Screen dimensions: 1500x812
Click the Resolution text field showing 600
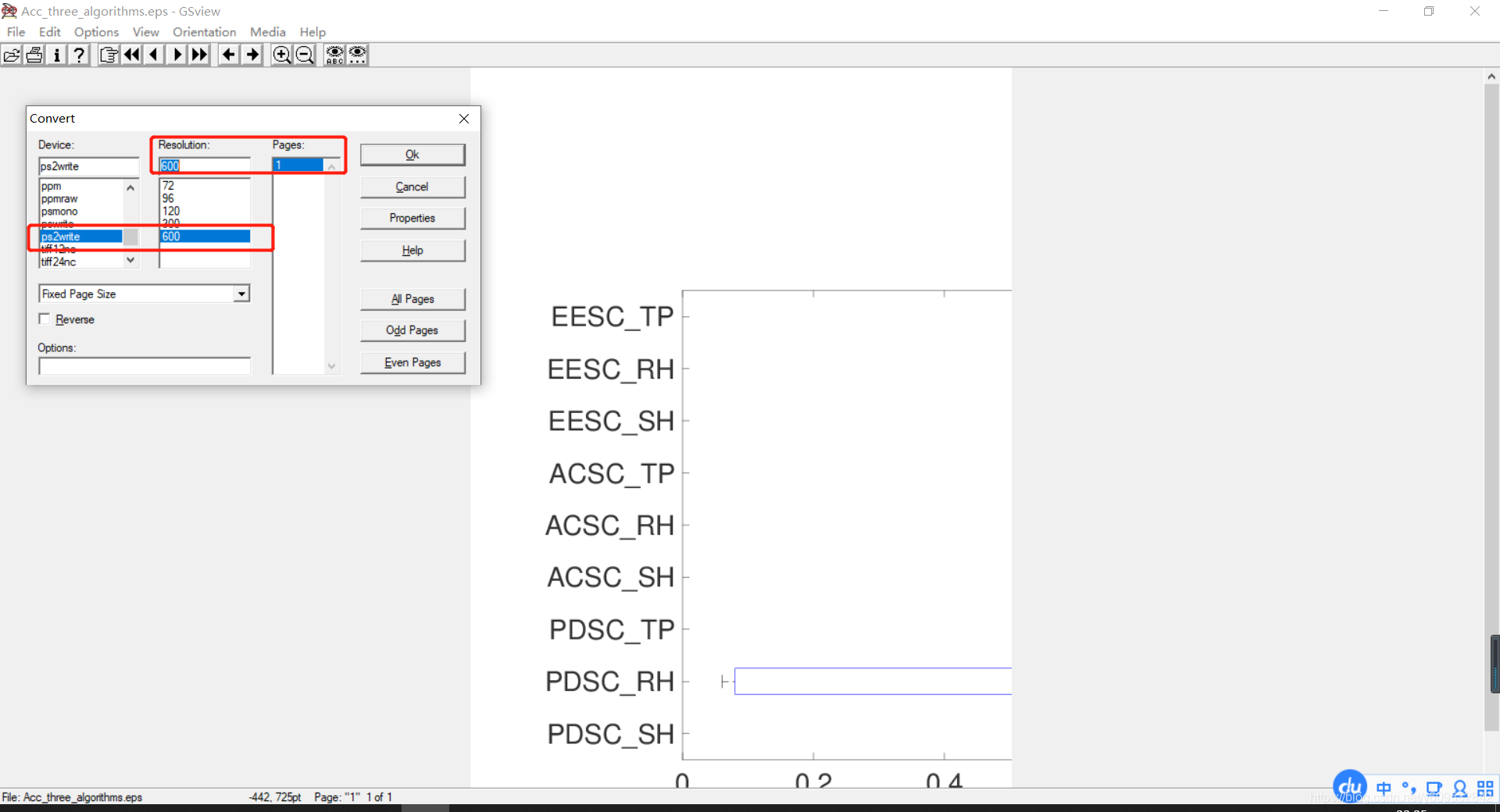tap(205, 166)
